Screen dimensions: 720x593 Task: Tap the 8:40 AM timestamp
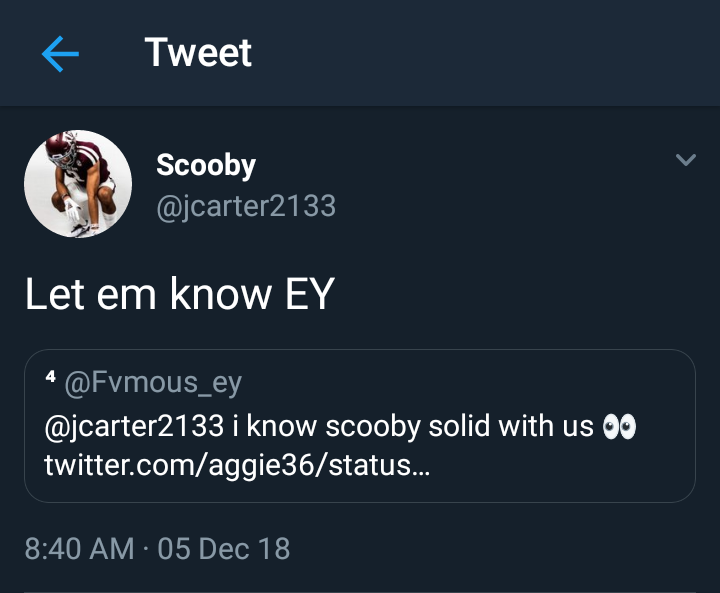point(79,548)
